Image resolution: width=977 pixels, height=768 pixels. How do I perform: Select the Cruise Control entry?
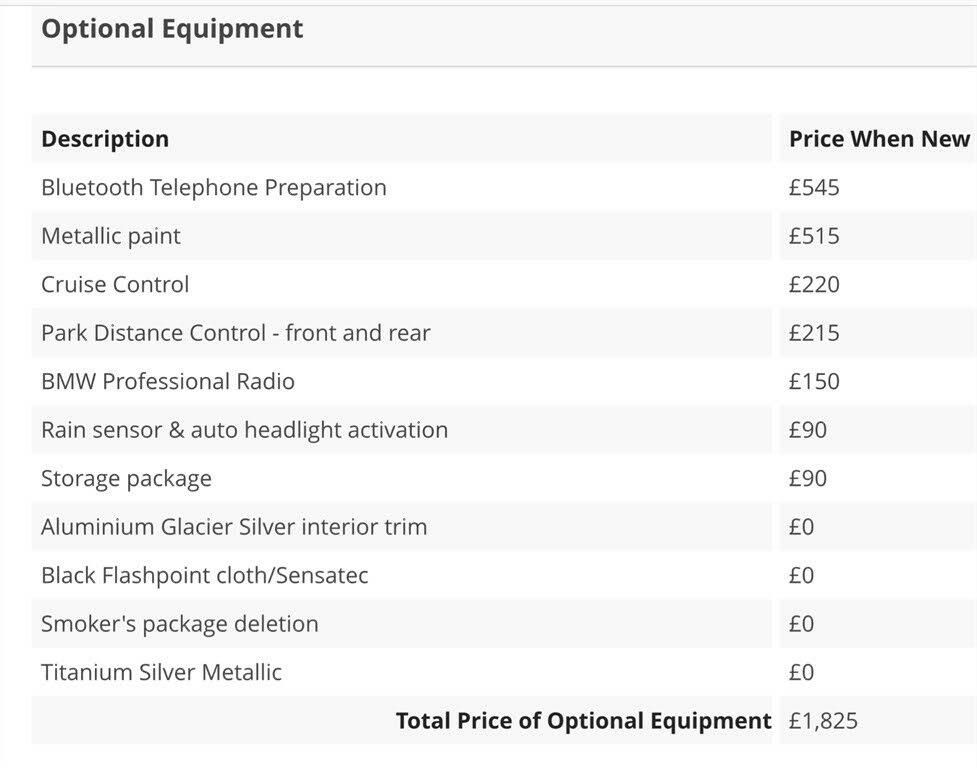(115, 285)
